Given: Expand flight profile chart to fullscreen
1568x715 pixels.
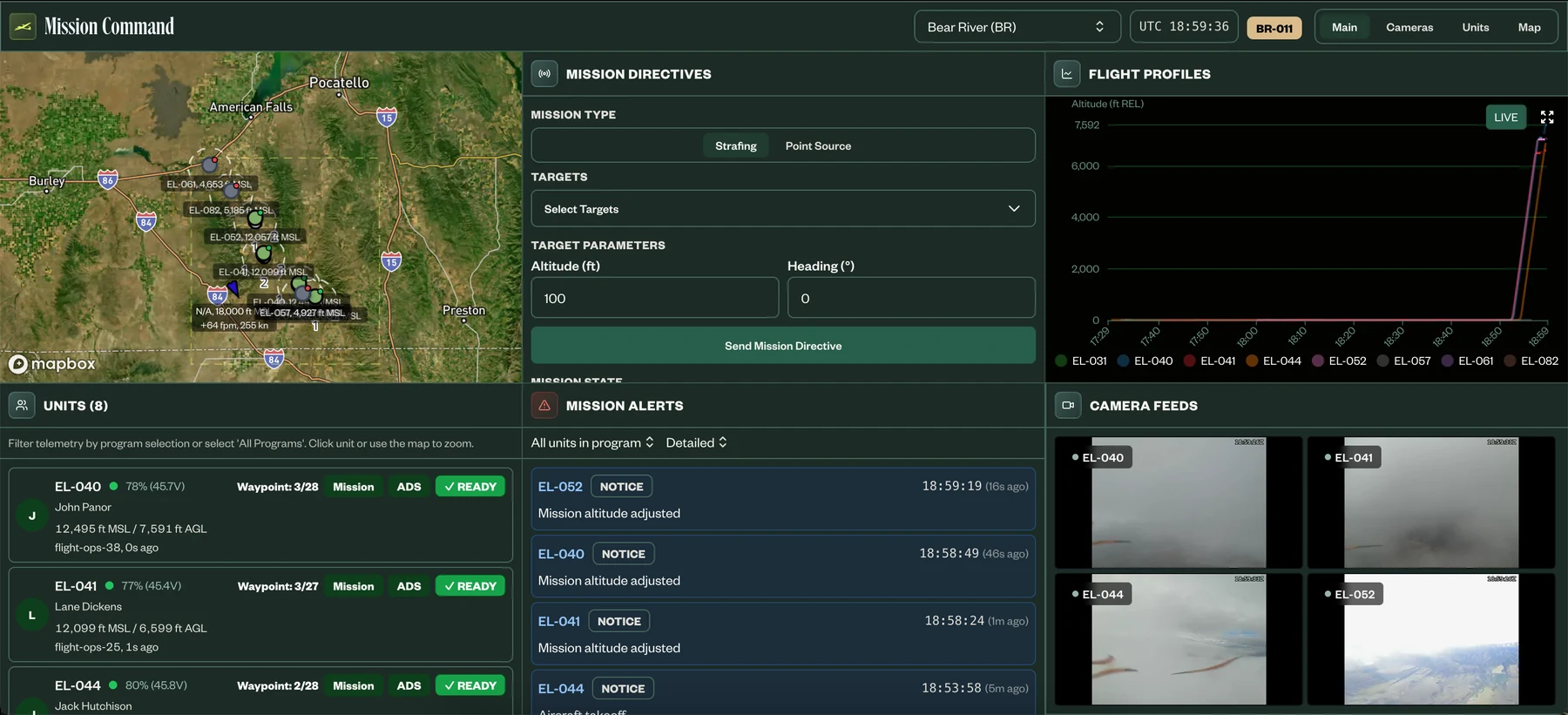Looking at the screenshot, I should [1547, 117].
